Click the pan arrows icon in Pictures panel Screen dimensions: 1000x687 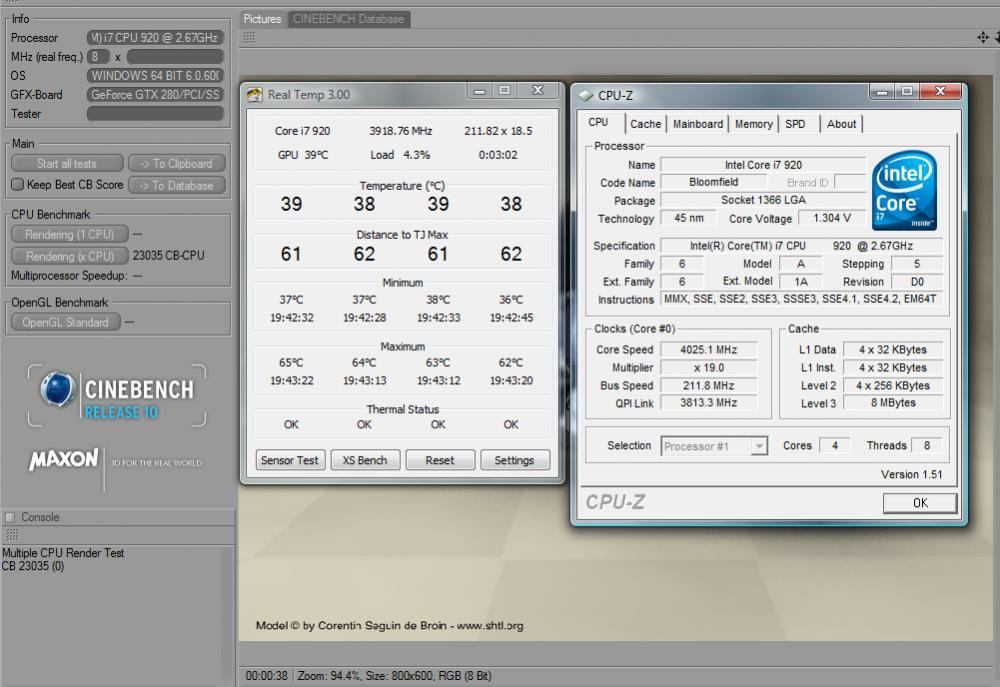[x=983, y=38]
